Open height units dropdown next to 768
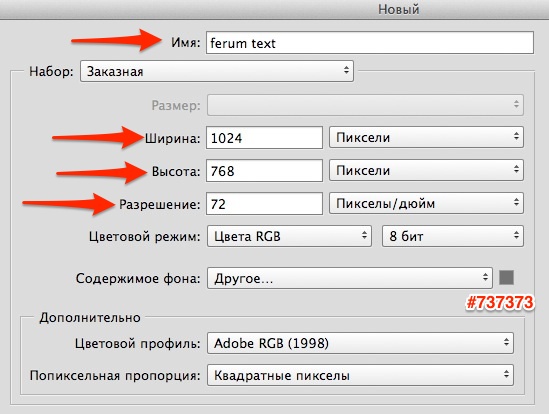The image size is (549, 414). tap(426, 170)
